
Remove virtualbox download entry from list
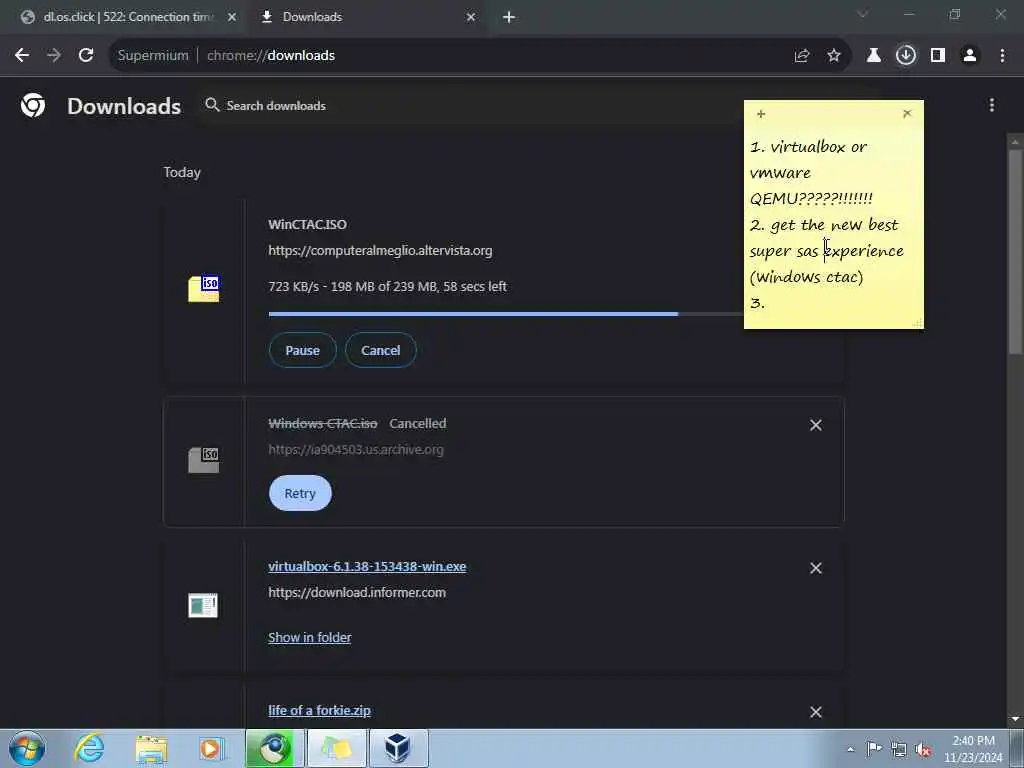(x=816, y=568)
